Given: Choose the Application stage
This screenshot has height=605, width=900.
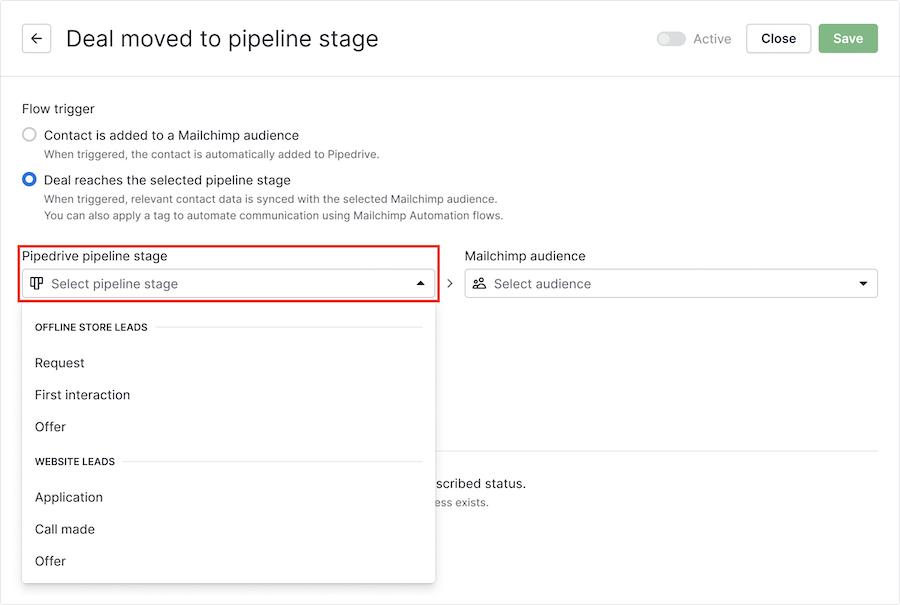Looking at the screenshot, I should (69, 497).
